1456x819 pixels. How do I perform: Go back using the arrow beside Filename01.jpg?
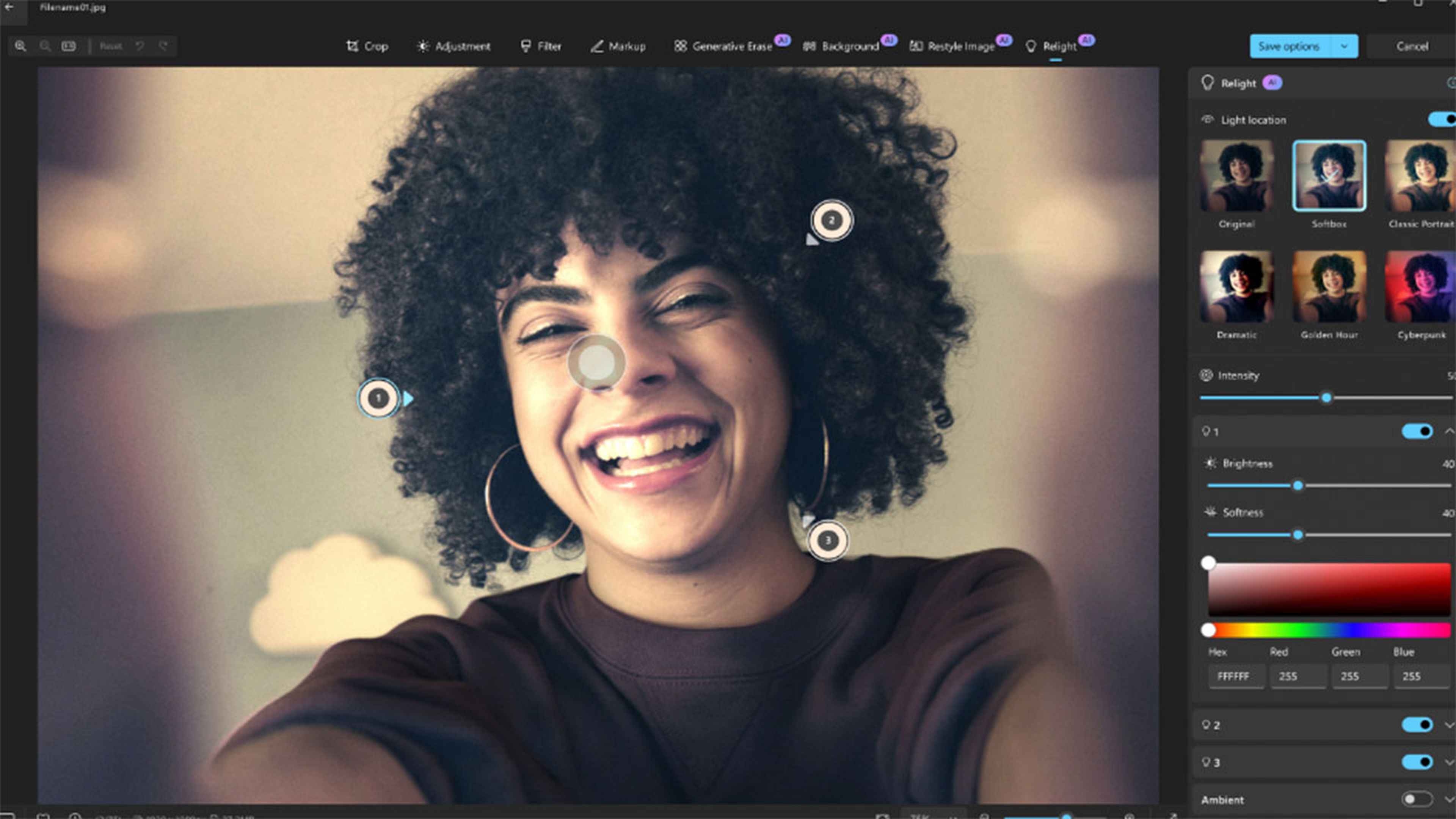pos(9,7)
